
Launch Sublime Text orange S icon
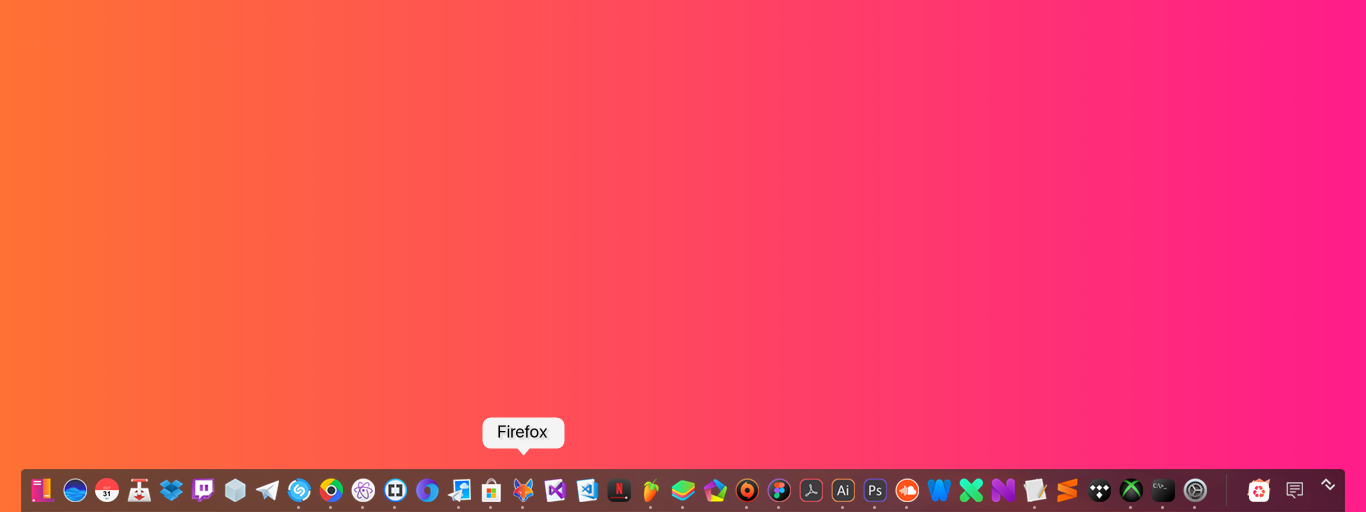click(1067, 490)
